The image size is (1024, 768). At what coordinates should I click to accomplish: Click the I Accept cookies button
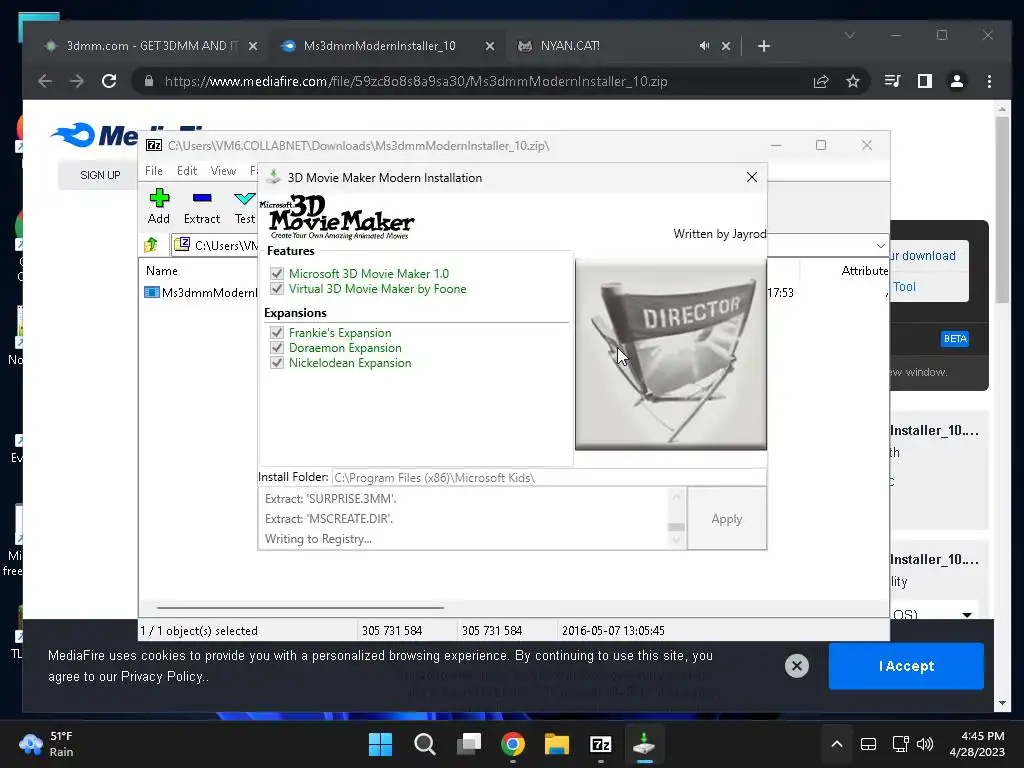coord(906,666)
